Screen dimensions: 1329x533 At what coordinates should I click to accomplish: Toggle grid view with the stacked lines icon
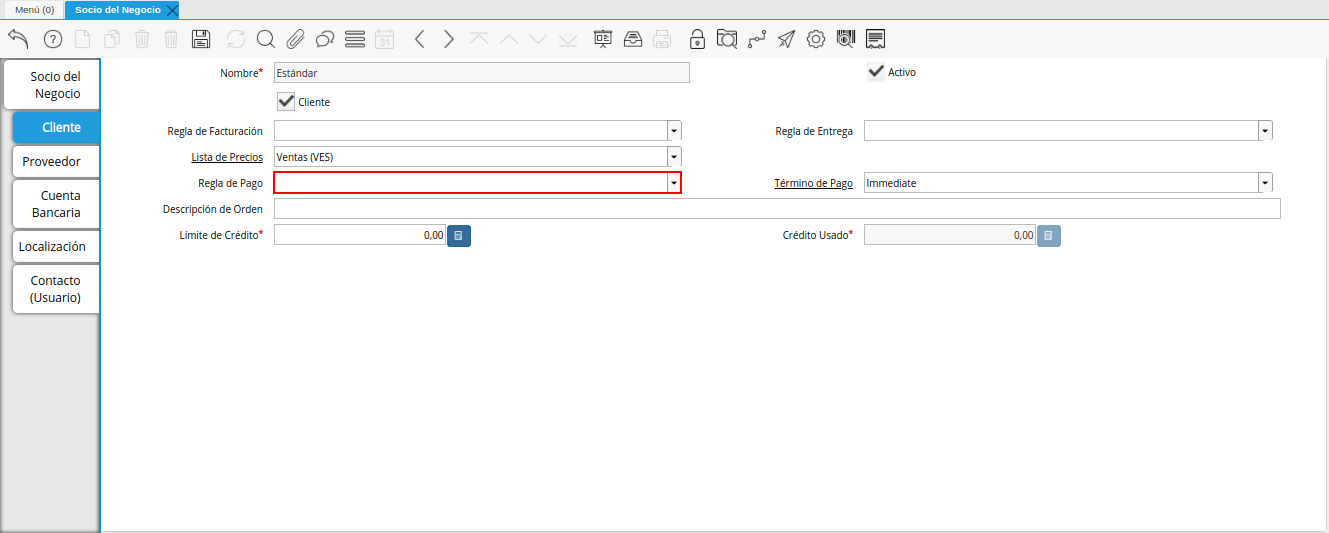coord(354,39)
